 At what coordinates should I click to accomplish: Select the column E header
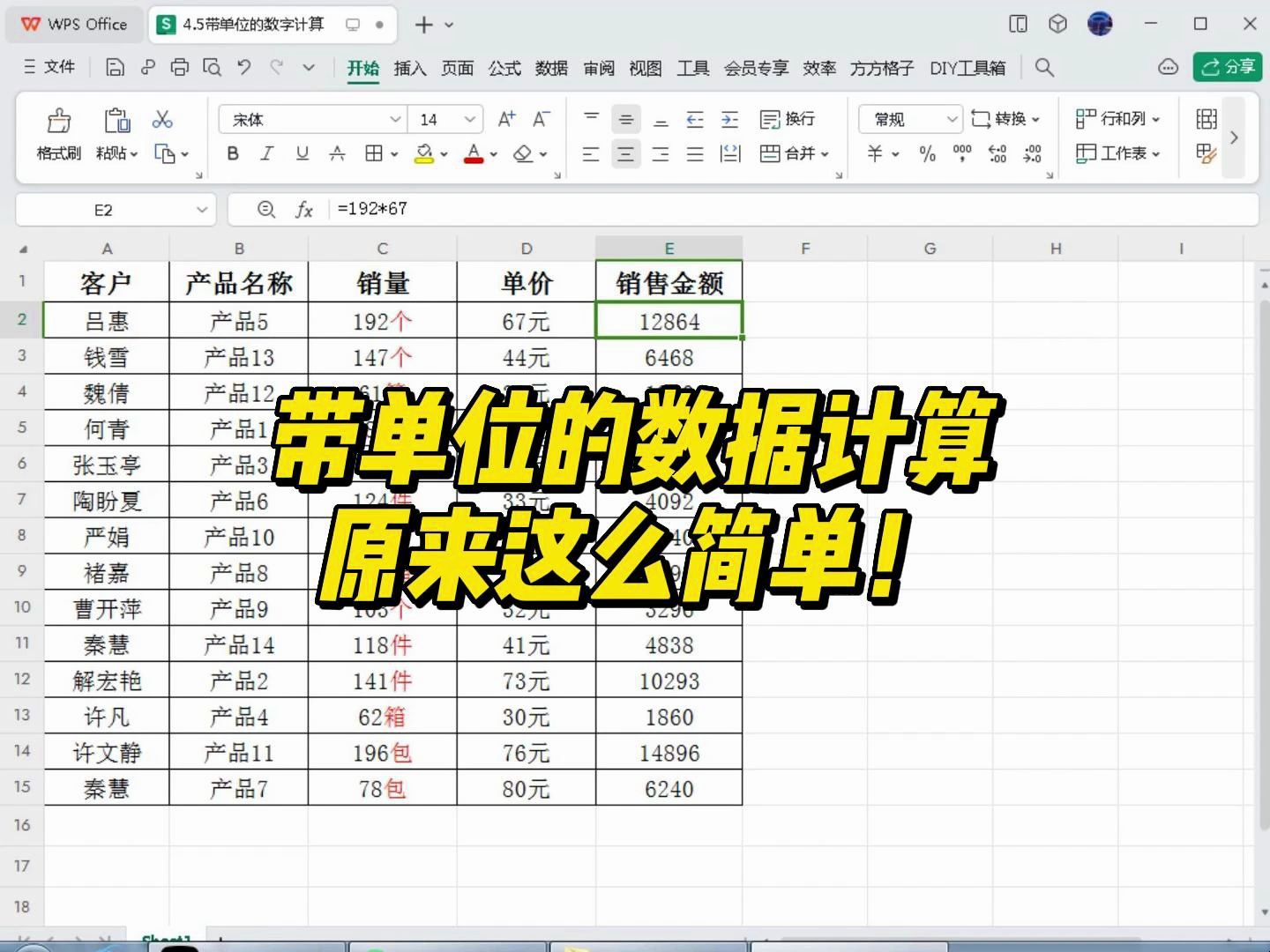pyautogui.click(x=669, y=249)
